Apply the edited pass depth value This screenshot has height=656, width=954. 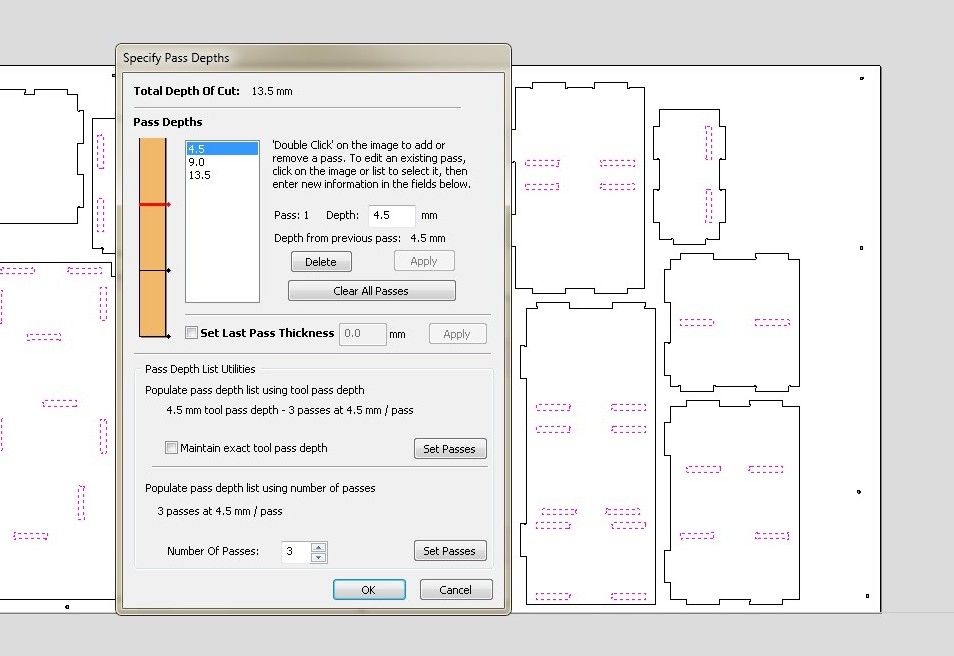click(424, 260)
